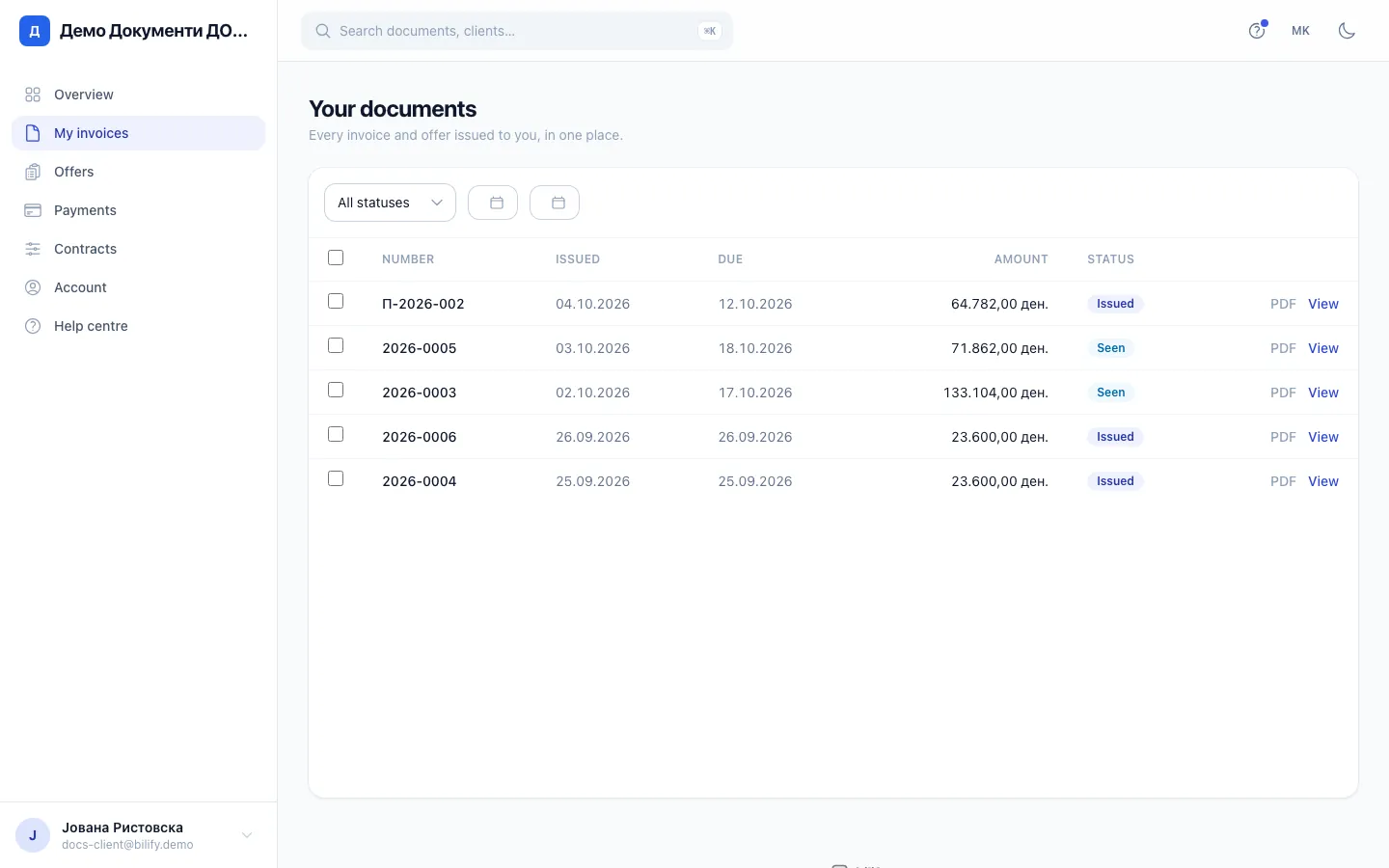The image size is (1389, 868).
Task: View invoice П-2026-002
Action: click(x=1323, y=304)
